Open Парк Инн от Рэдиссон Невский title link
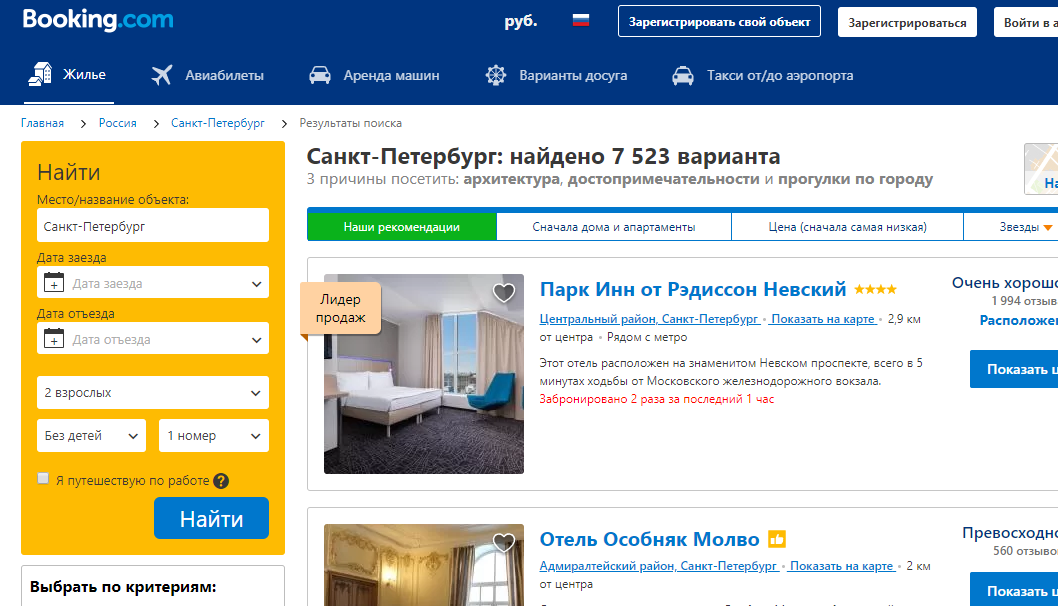Screen dimensions: 1058x606 click(x=693, y=290)
